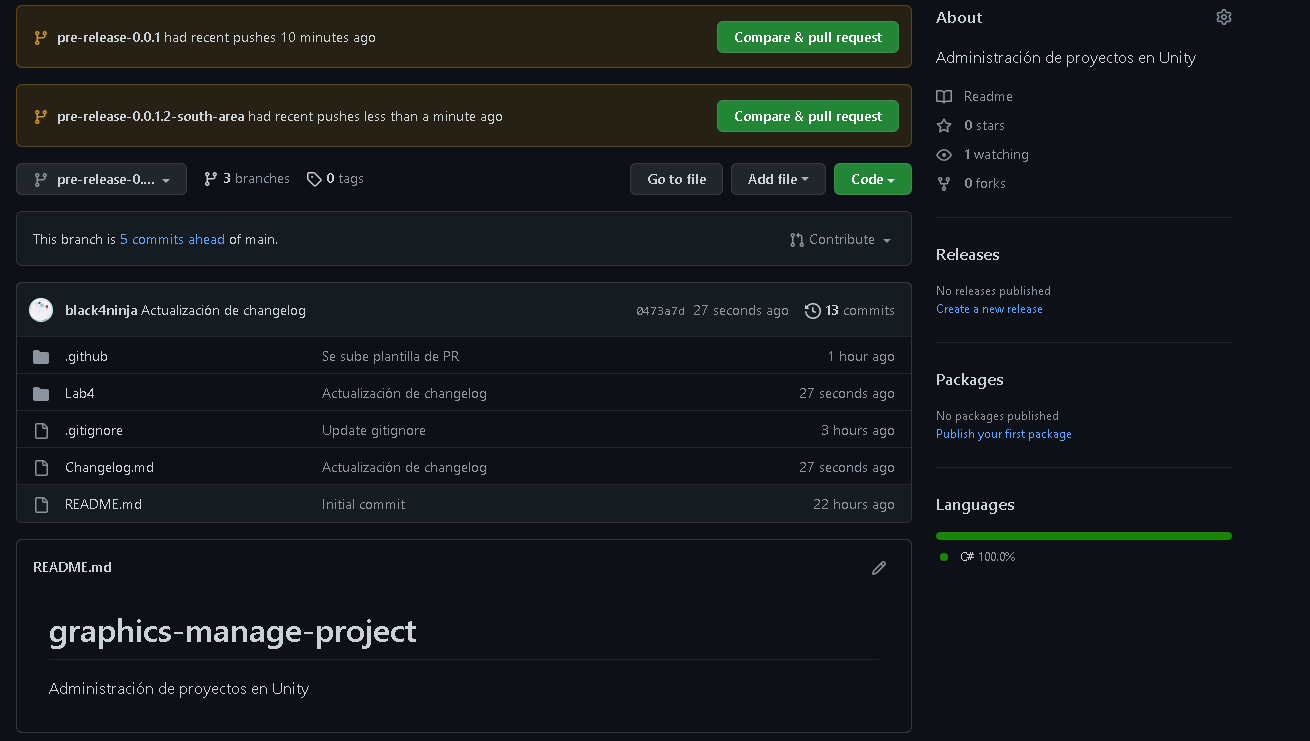Open the Add file dropdown
The image size is (1310, 741).
778,179
